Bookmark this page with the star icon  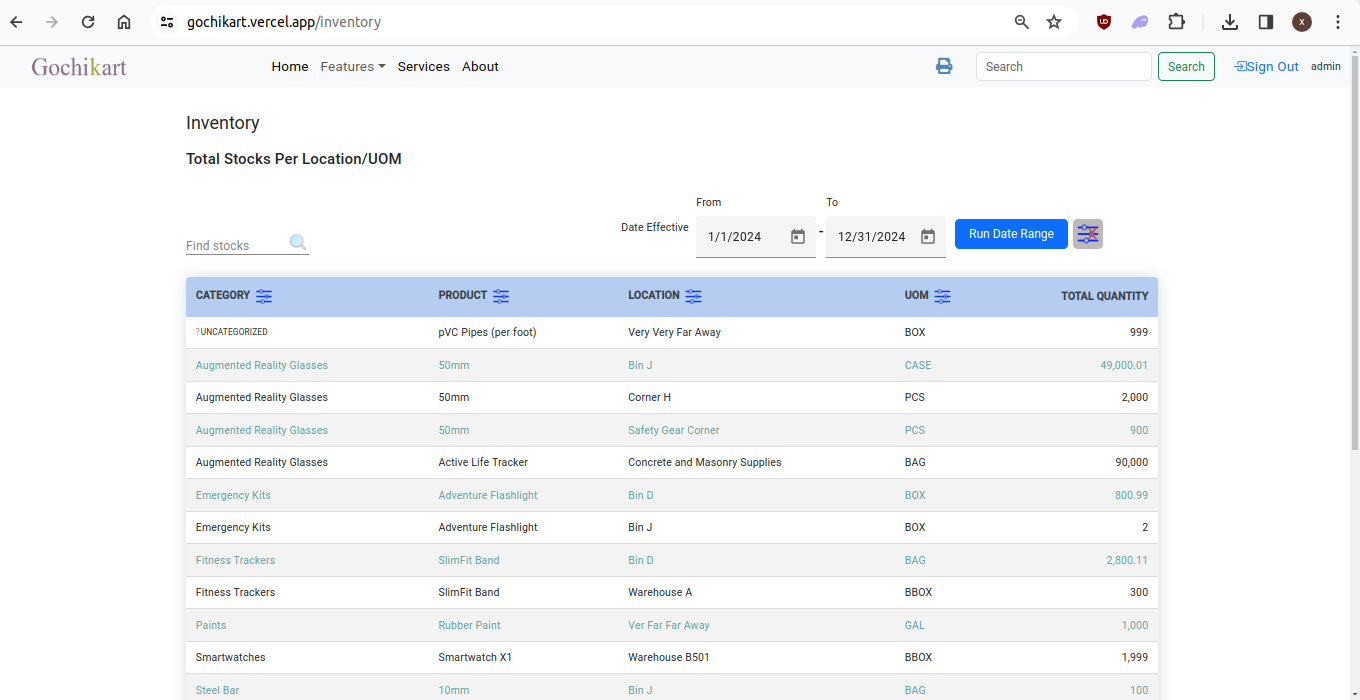(1054, 22)
